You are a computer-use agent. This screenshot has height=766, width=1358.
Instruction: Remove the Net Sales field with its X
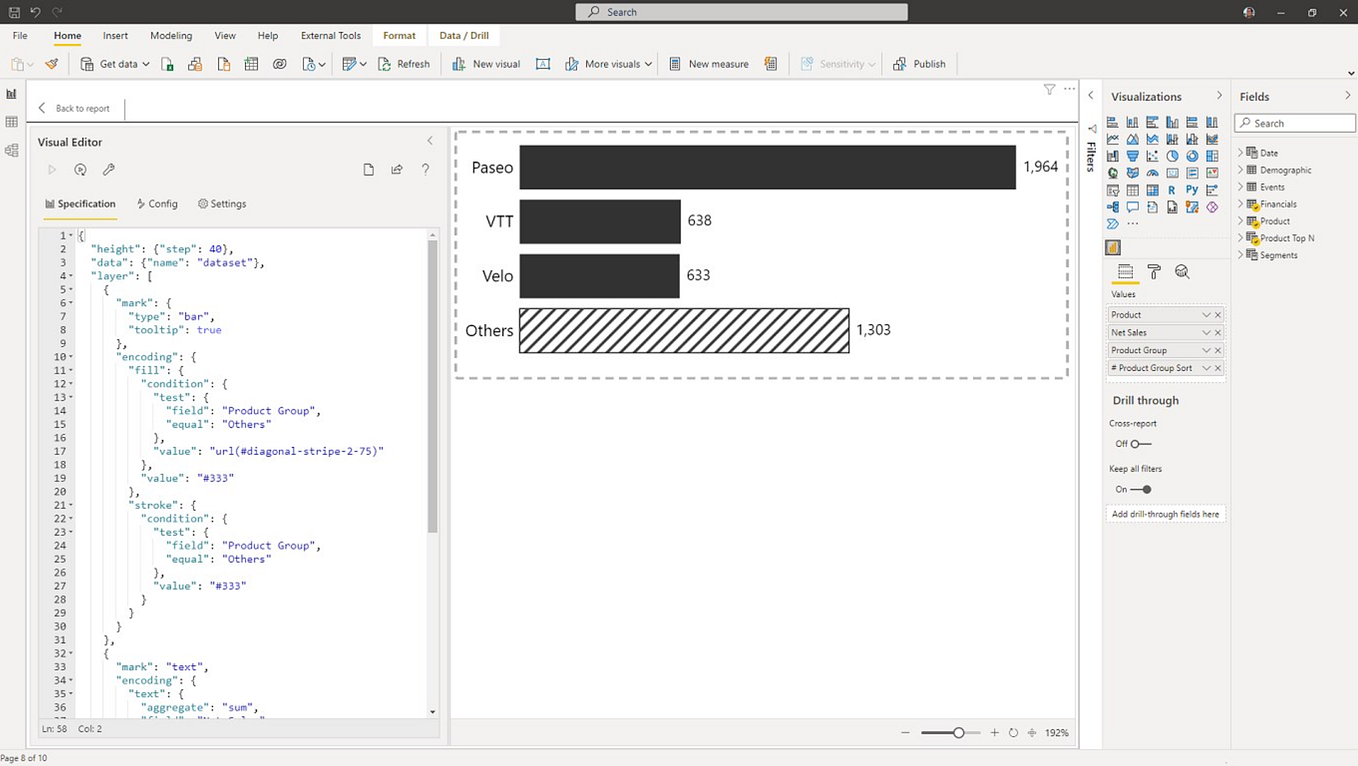pyautogui.click(x=1217, y=332)
